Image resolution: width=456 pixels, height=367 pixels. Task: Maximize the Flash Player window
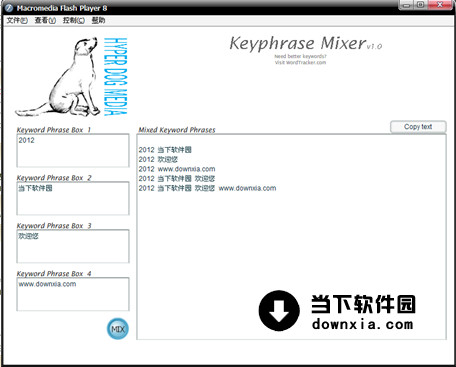(x=421, y=5)
